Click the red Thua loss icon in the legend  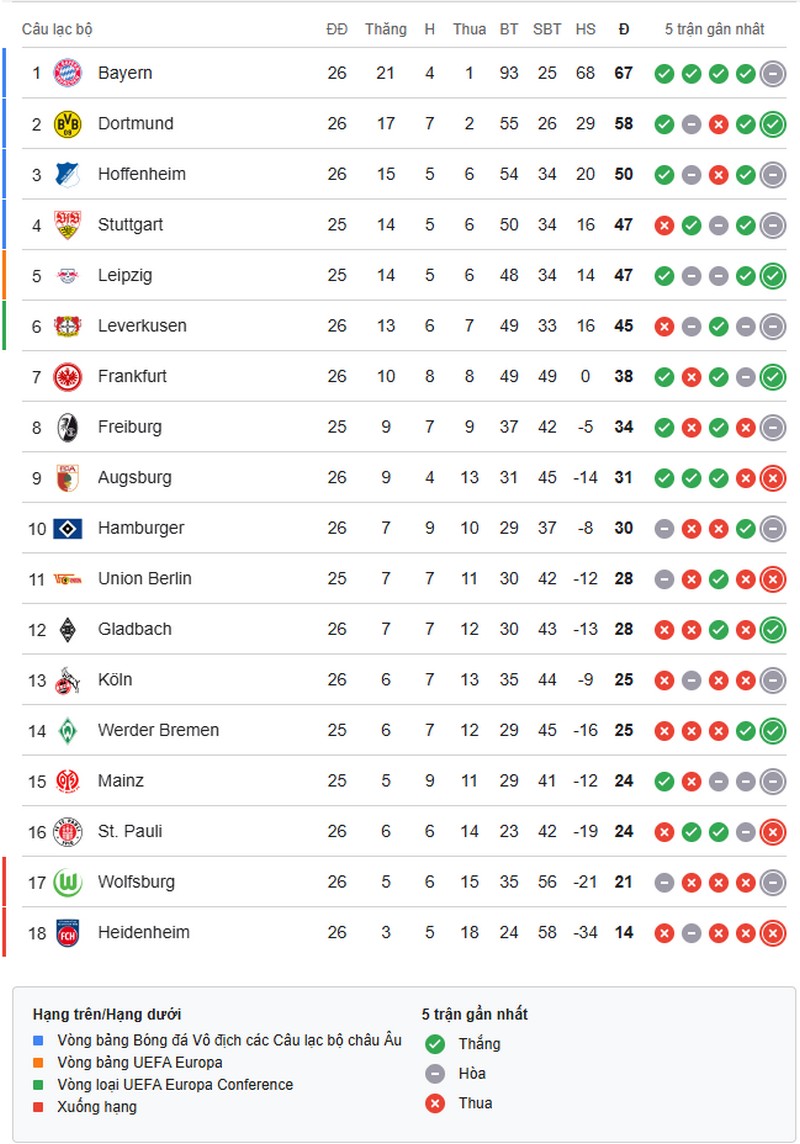[x=434, y=1103]
